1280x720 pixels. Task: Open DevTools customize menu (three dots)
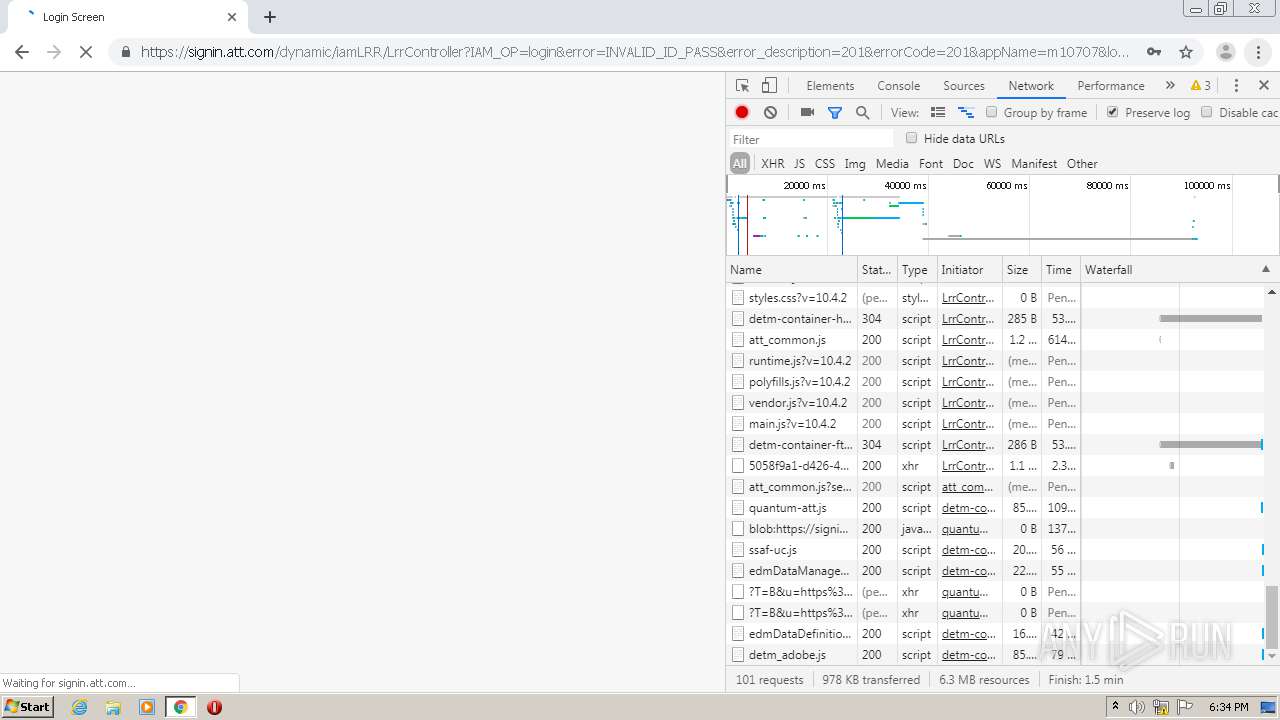[x=1236, y=86]
